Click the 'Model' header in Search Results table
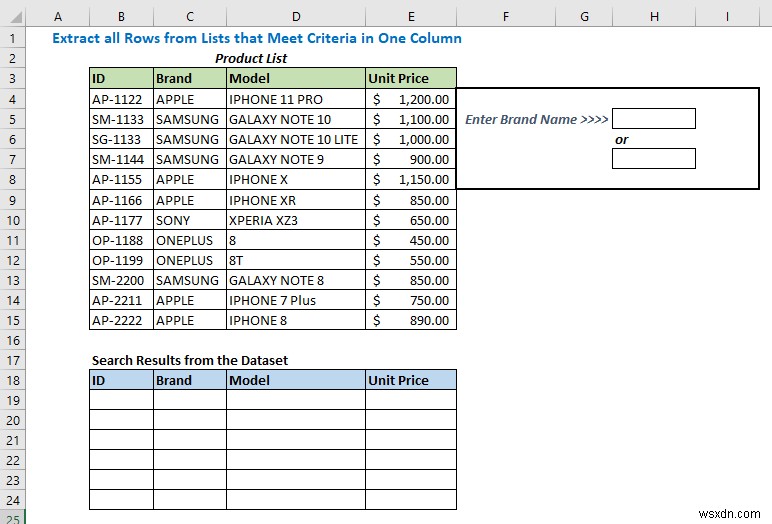Screen dimensions: 772x524 tap(296, 380)
